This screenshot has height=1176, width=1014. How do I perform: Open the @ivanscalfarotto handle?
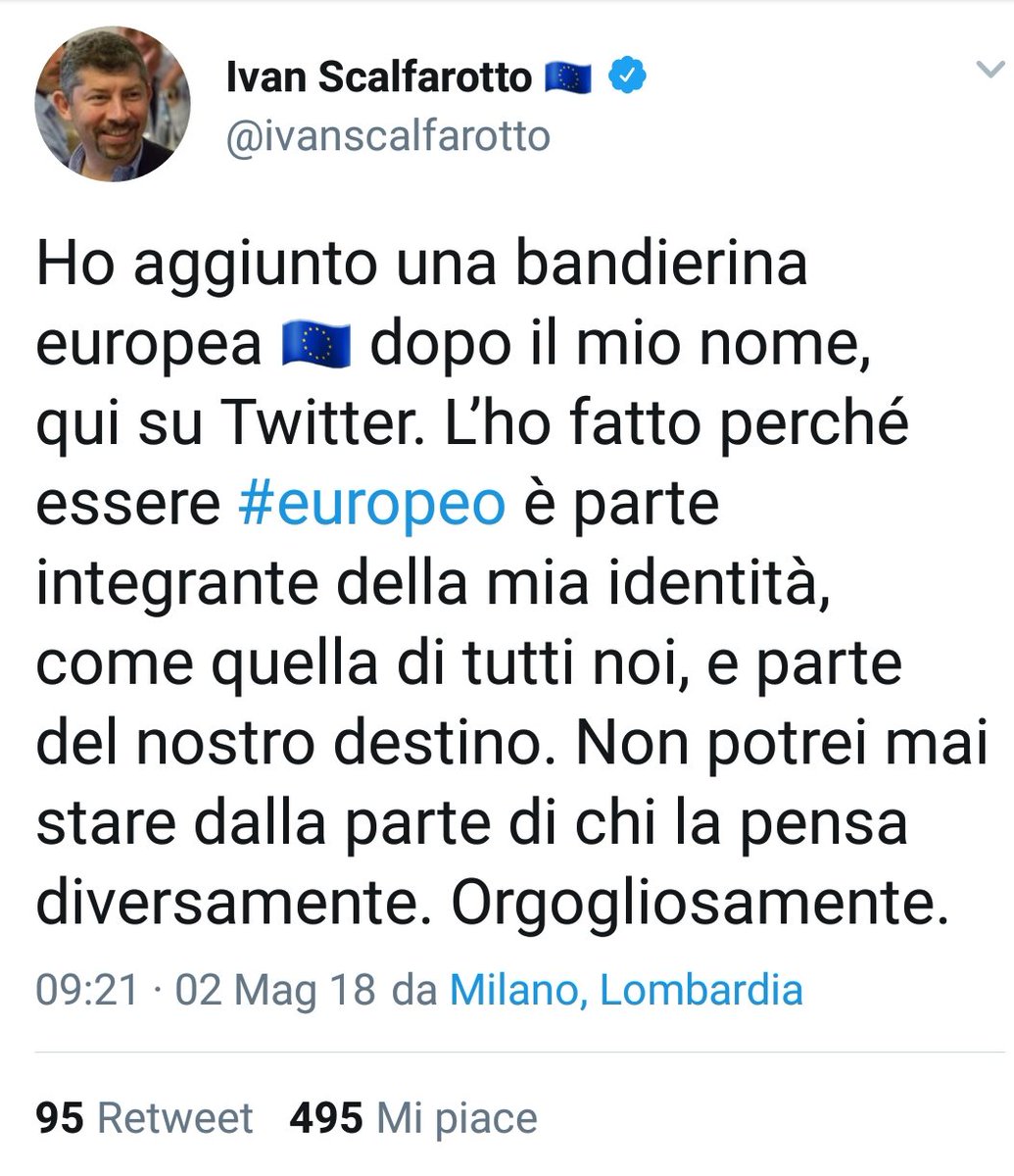[x=388, y=136]
